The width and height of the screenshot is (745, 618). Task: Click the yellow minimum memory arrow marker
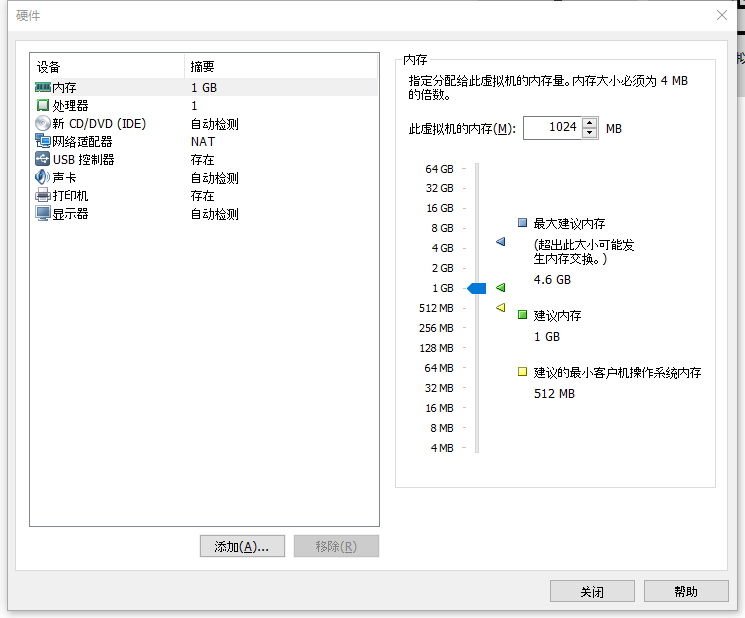click(500, 307)
